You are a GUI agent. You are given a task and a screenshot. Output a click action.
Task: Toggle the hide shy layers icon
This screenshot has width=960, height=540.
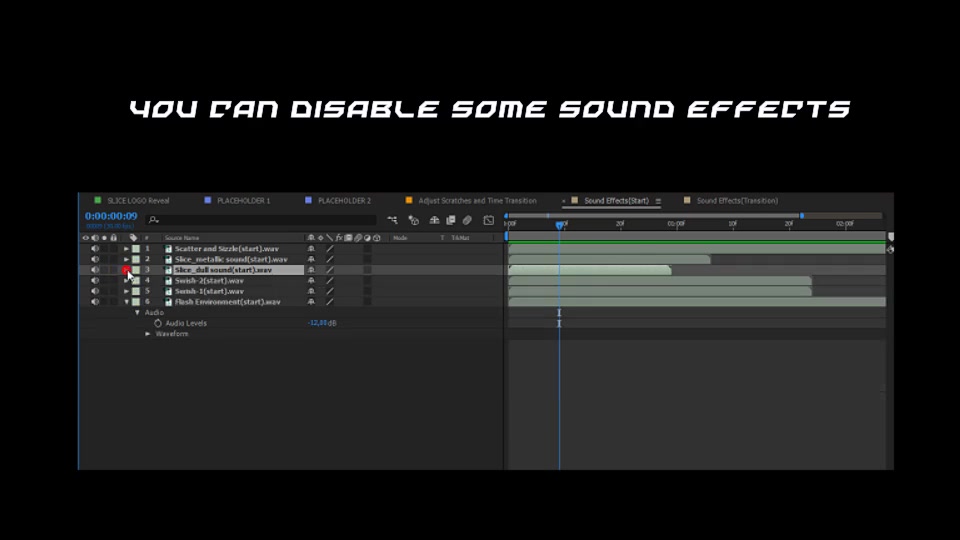[x=434, y=220]
